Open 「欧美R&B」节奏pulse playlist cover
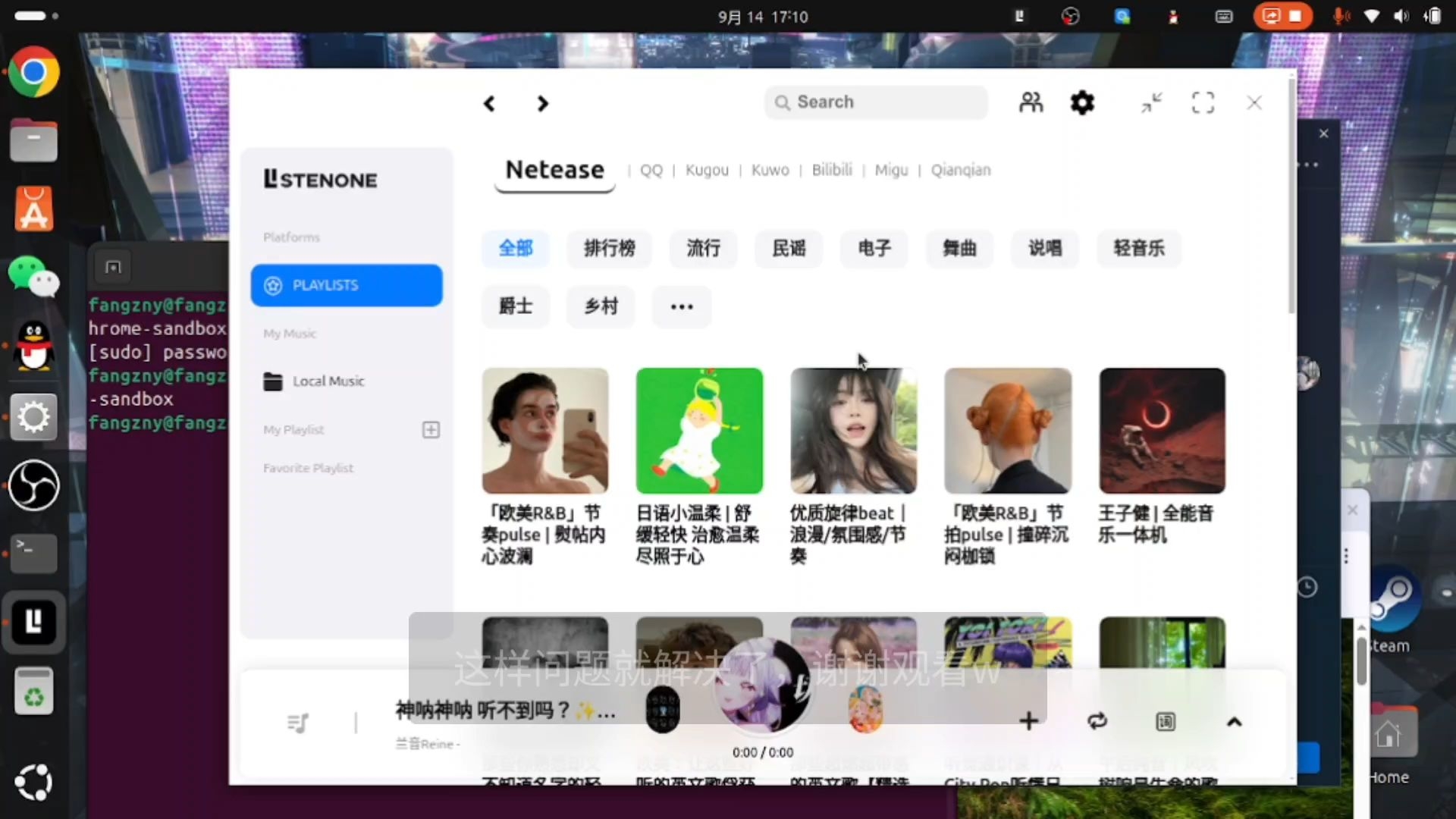 [x=545, y=431]
